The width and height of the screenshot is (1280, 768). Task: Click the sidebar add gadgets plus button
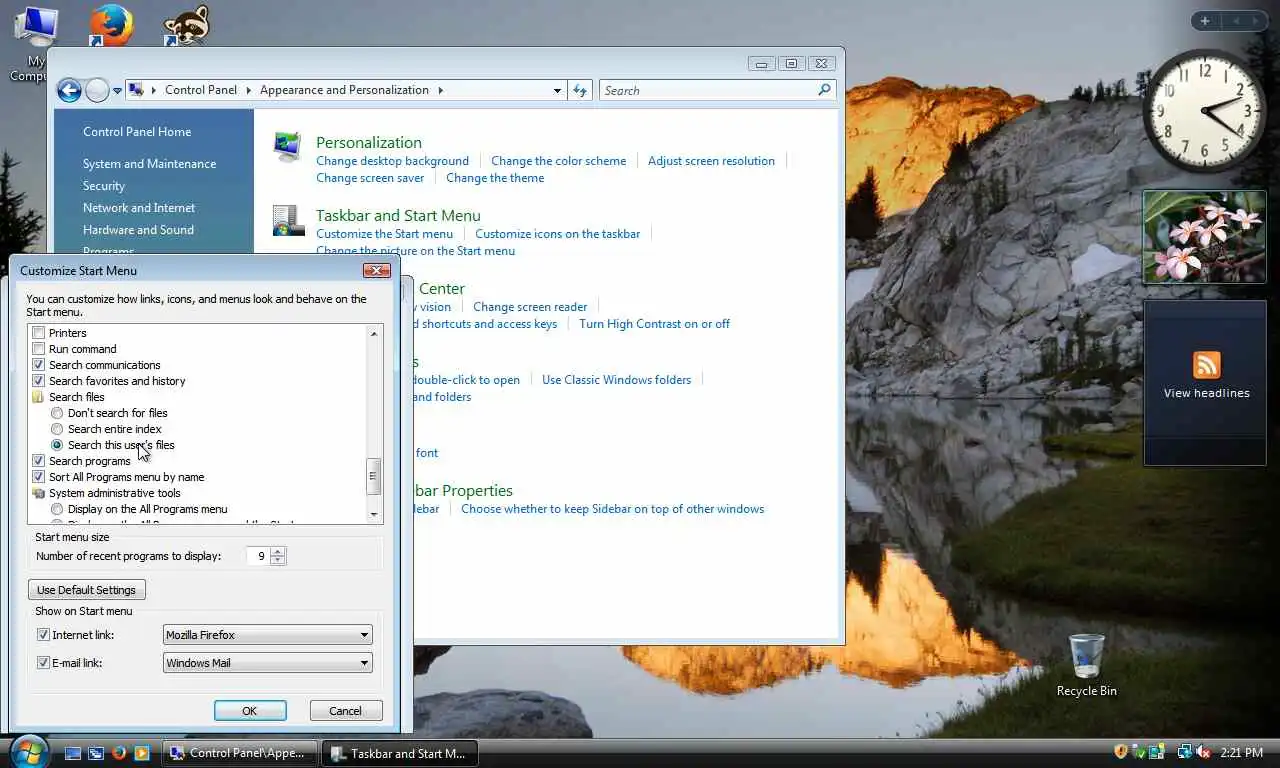click(x=1205, y=21)
